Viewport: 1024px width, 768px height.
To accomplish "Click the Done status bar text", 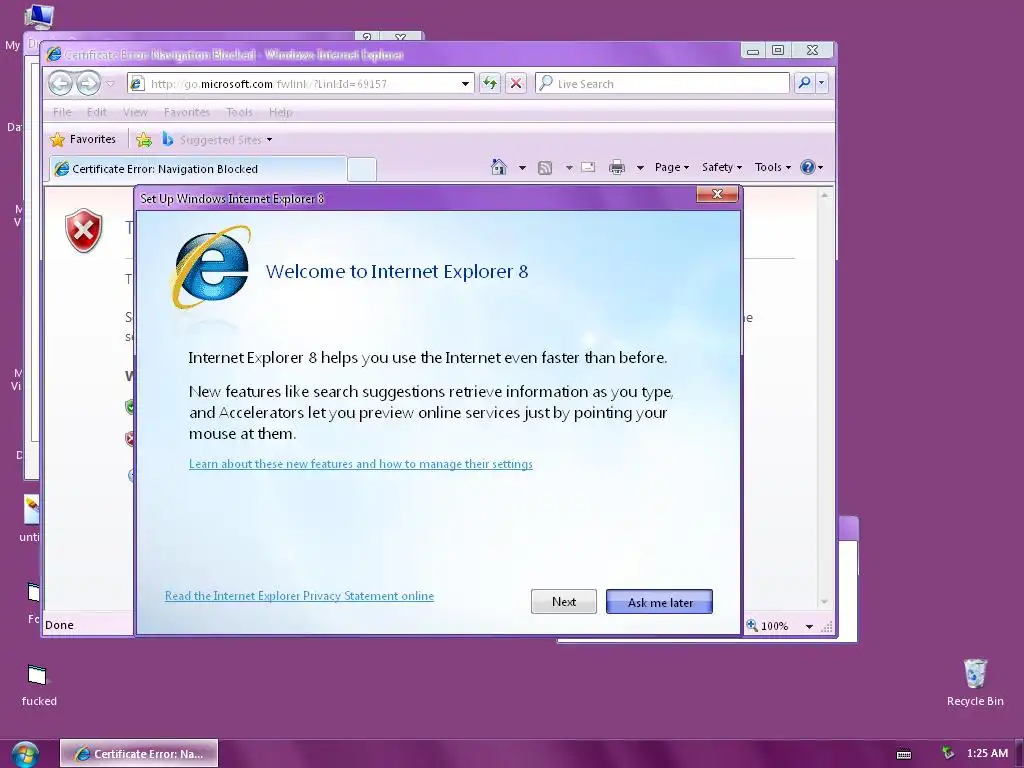I will (59, 625).
